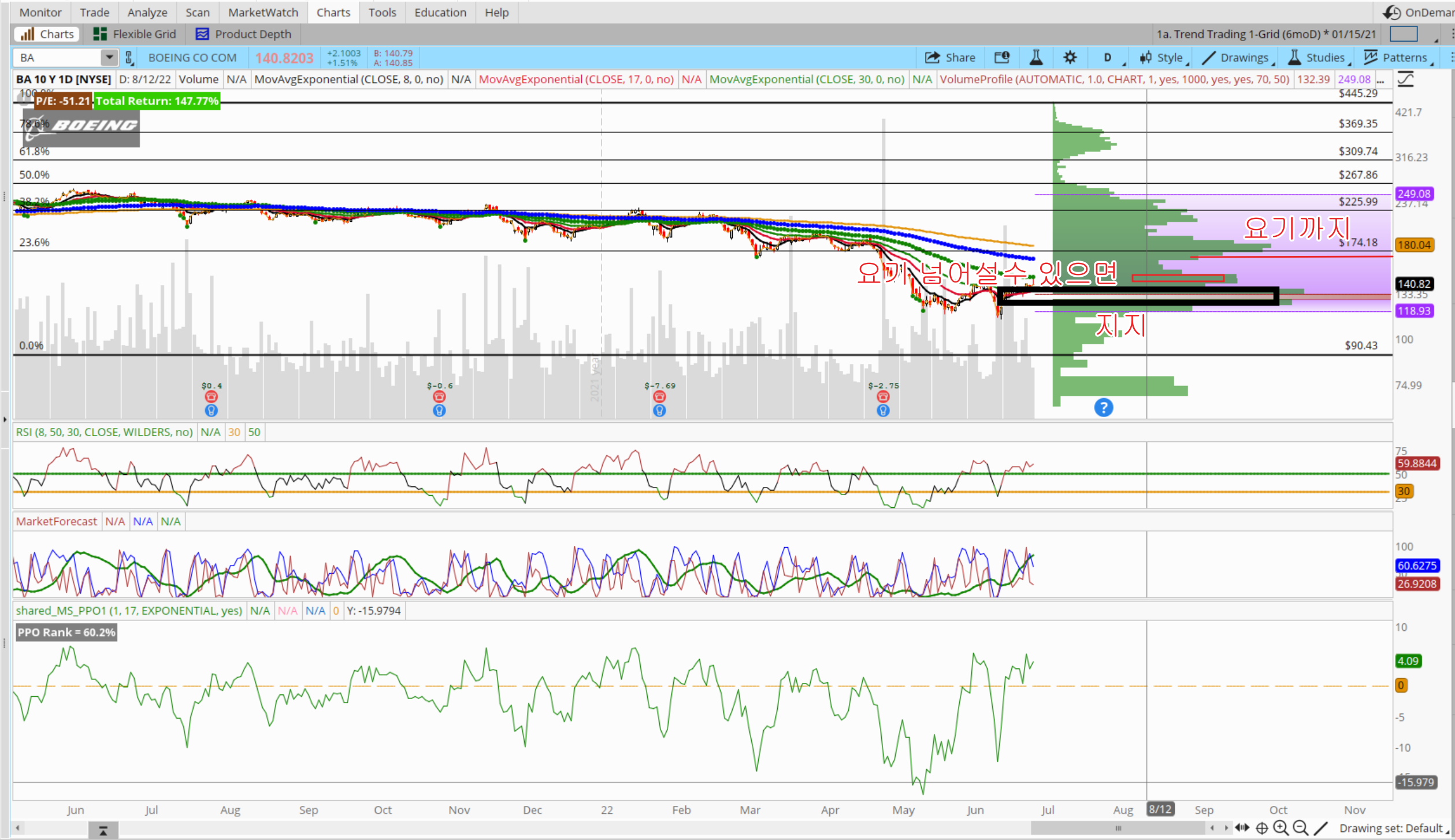Image resolution: width=1455 pixels, height=840 pixels.
Task: Click the flask Edit studies icon
Action: pyautogui.click(x=1035, y=57)
